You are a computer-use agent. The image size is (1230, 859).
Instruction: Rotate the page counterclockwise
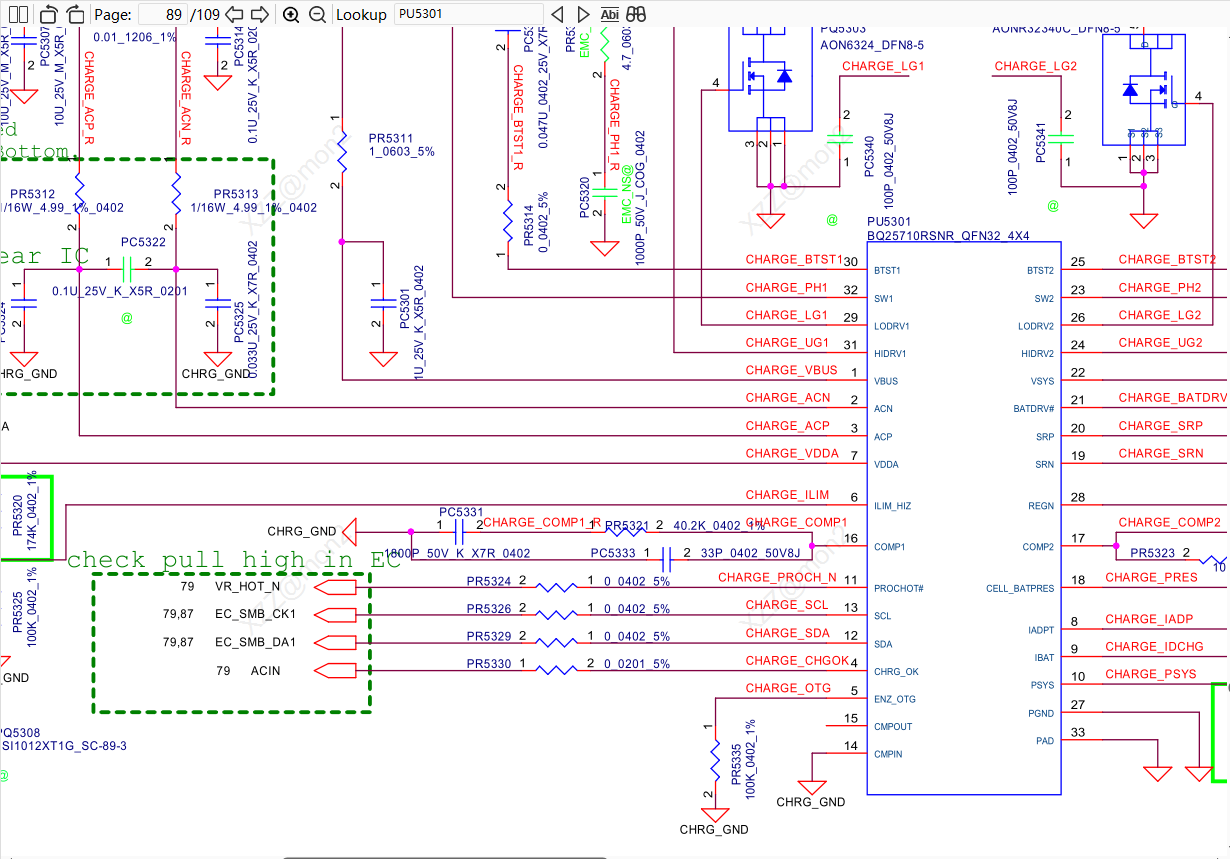49,14
